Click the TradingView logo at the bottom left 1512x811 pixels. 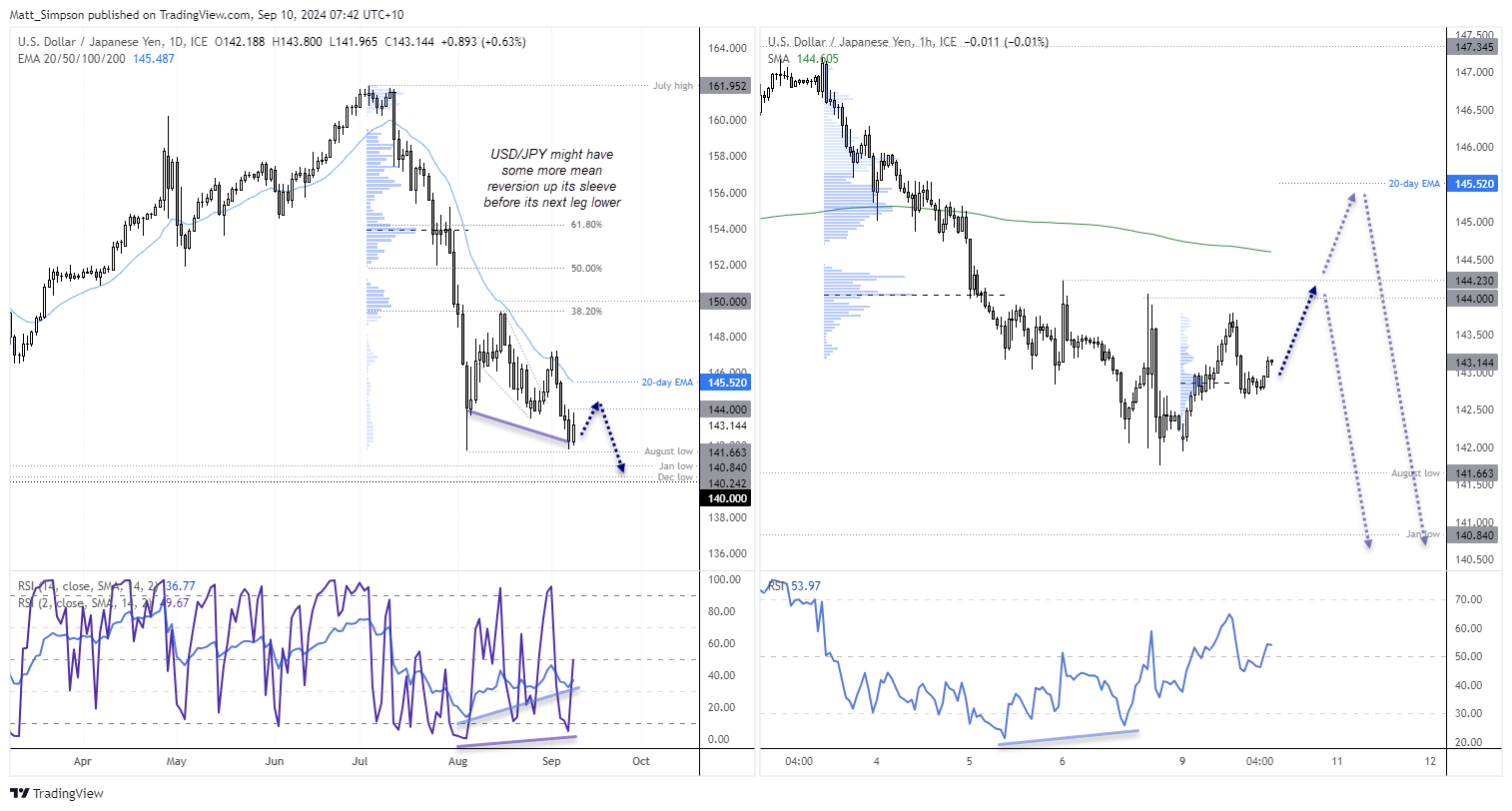coord(58,793)
